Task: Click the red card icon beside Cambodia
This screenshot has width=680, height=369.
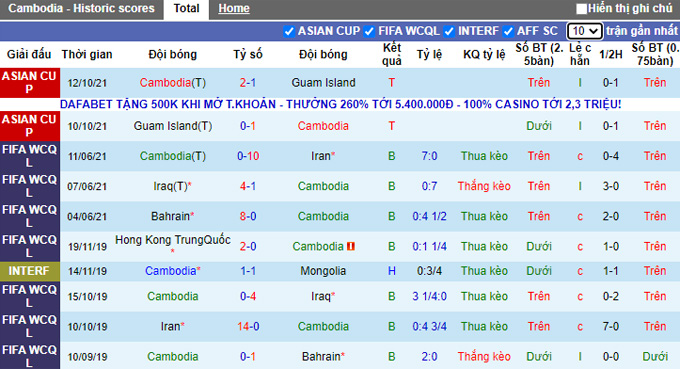Action: click(x=350, y=246)
